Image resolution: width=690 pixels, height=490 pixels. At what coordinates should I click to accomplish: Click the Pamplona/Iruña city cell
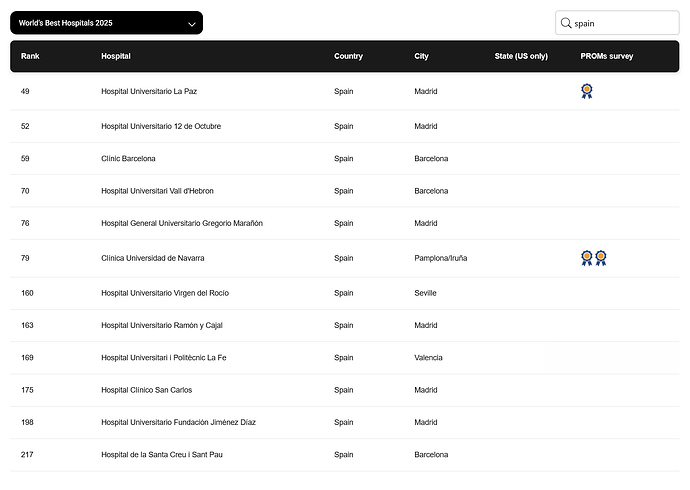coord(440,258)
